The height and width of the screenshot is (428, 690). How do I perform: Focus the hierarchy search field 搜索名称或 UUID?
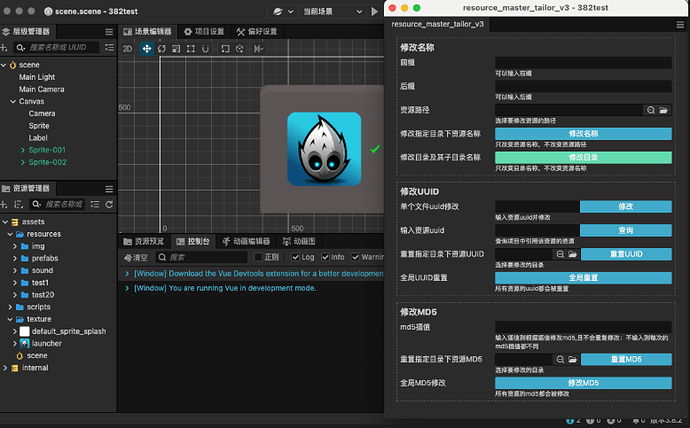(56, 48)
